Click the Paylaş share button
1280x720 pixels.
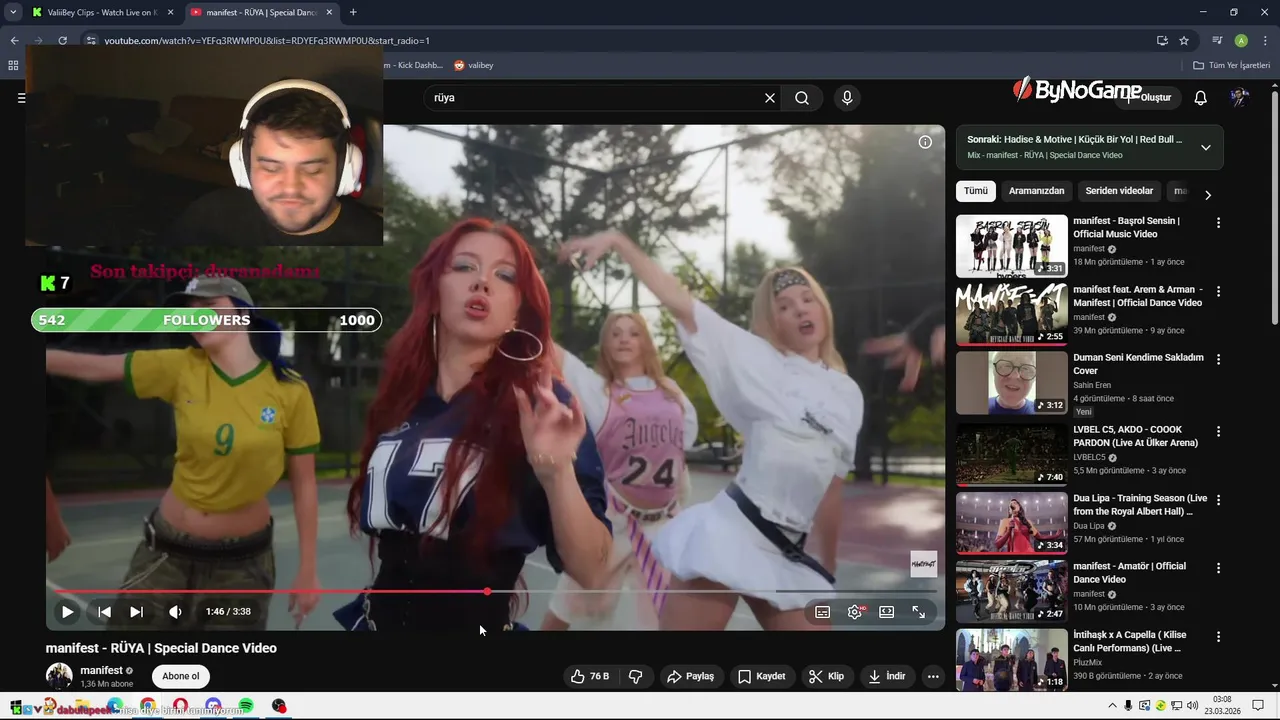coord(690,676)
